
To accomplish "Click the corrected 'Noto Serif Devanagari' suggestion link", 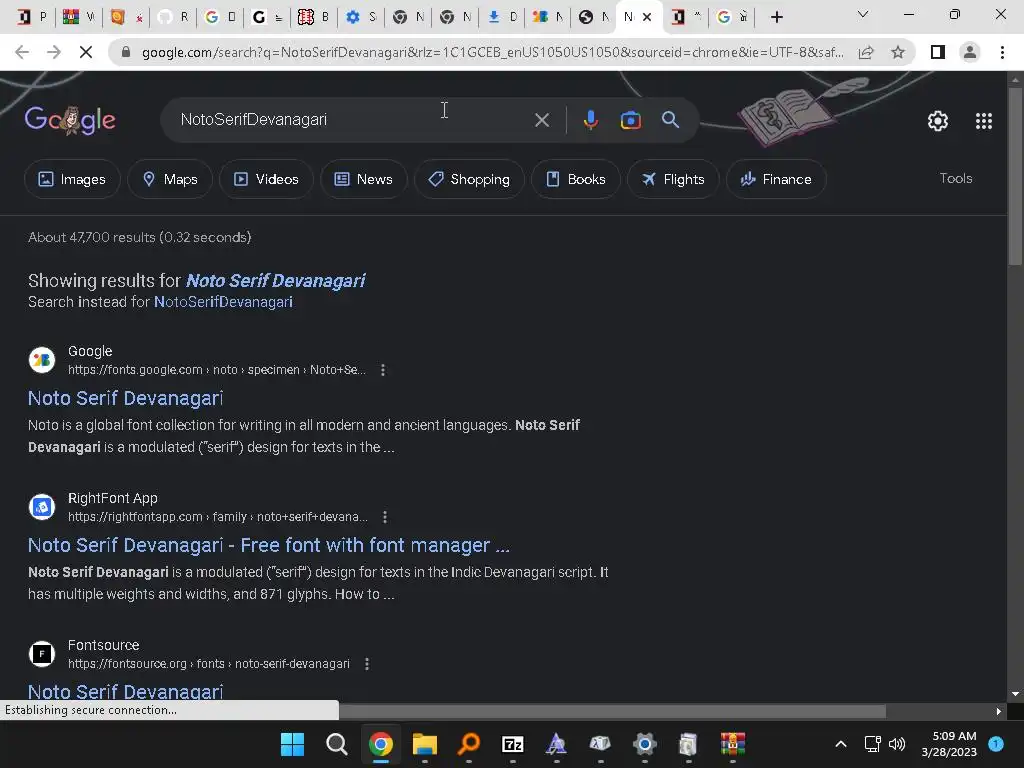I will tap(276, 281).
